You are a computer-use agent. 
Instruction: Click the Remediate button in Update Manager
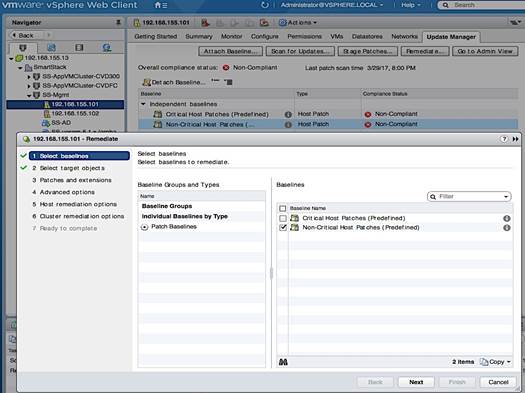point(425,51)
